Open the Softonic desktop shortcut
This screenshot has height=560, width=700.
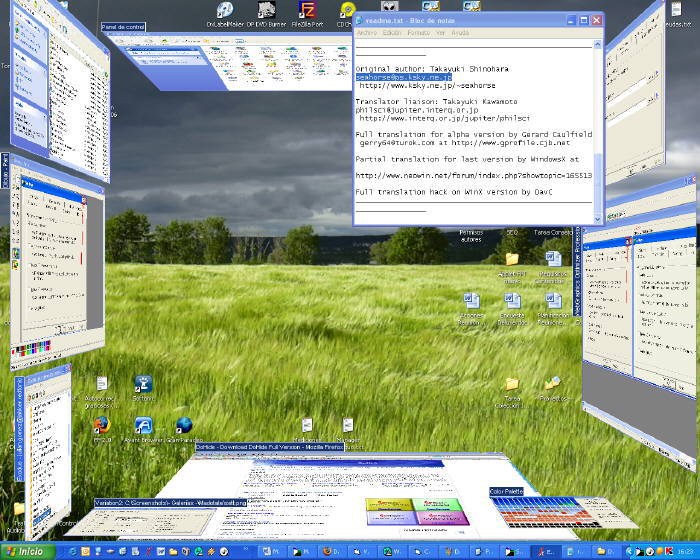coord(143,384)
